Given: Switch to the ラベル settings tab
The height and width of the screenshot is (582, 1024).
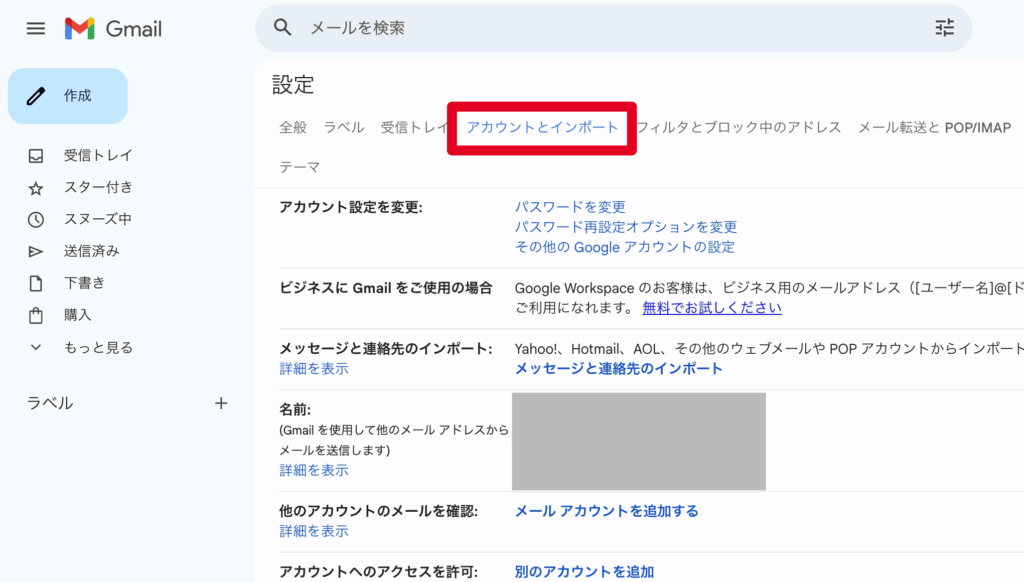Looking at the screenshot, I should click(x=343, y=128).
